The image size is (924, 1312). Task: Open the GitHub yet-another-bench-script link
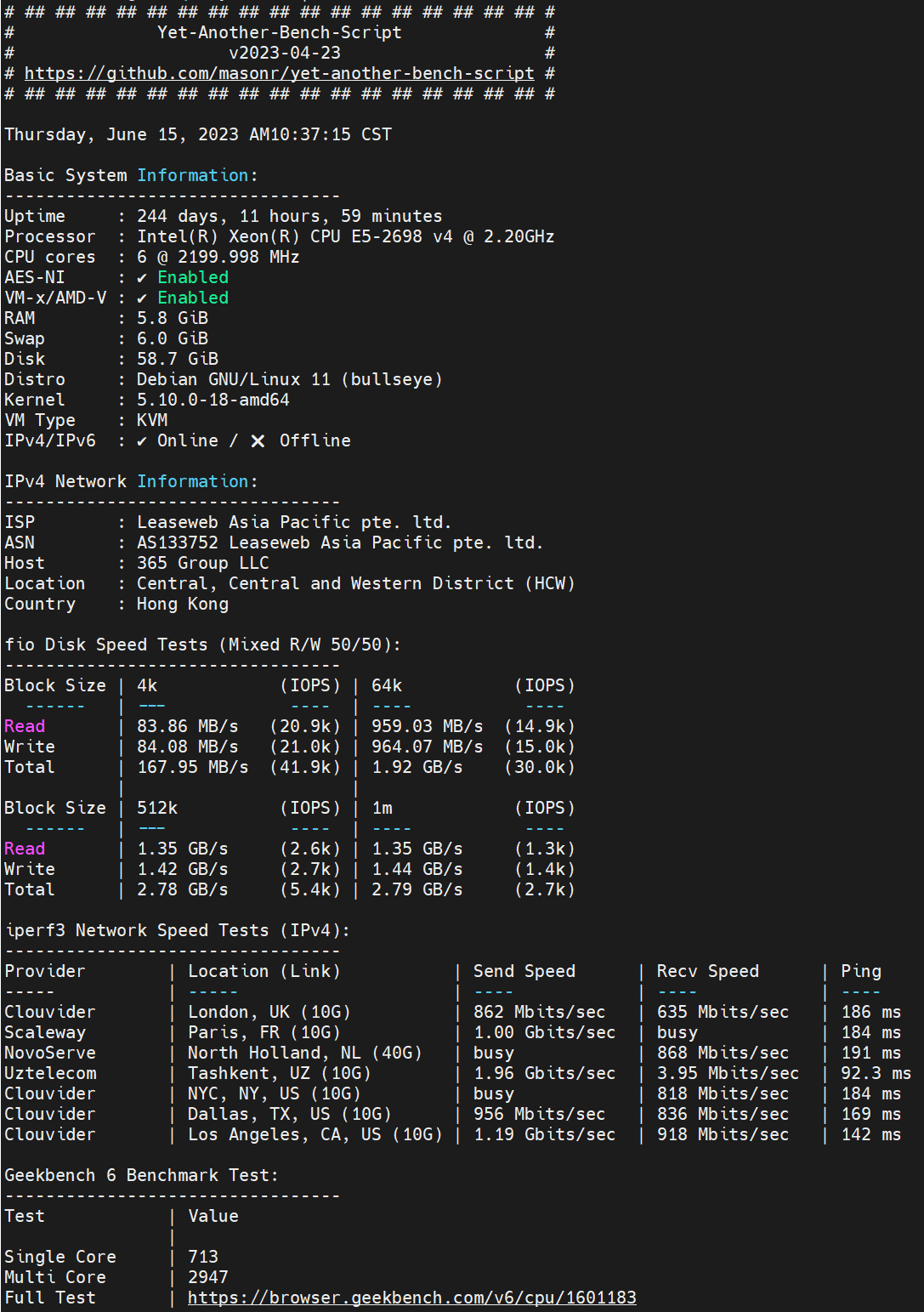pos(279,74)
